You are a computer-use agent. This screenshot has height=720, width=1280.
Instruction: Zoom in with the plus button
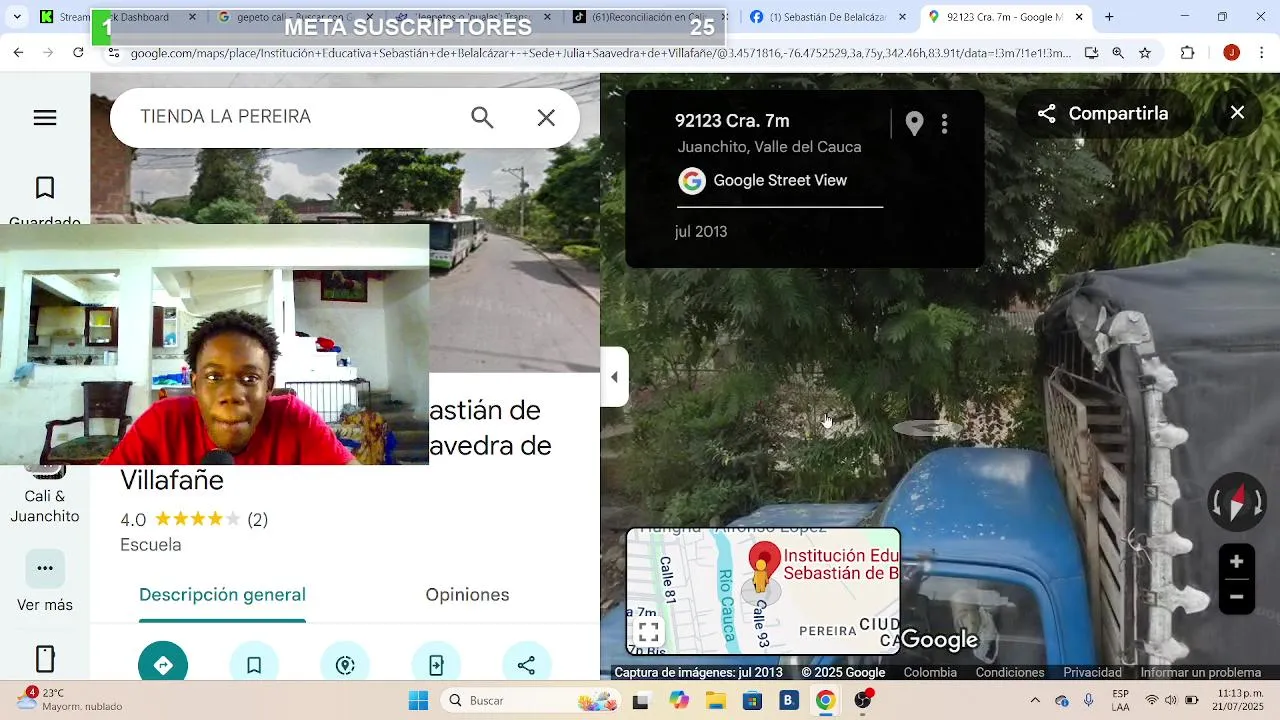[1237, 562]
